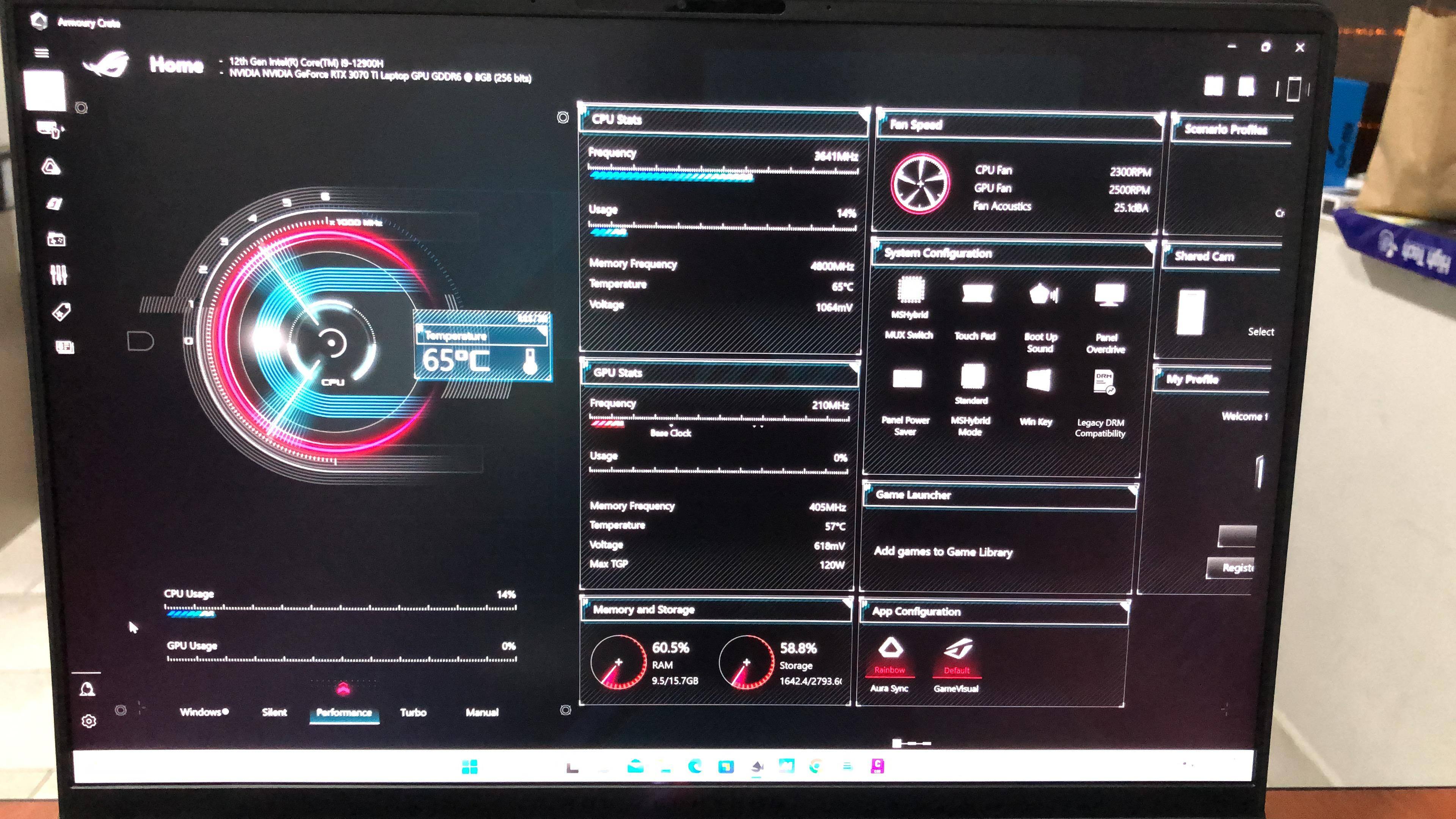1456x819 pixels.
Task: Open the hamburger menu in sidebar
Action: (x=42, y=53)
